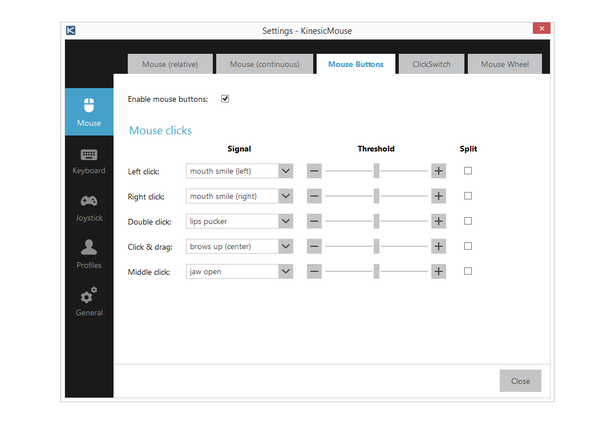Open Click & drag signal dropdown
Viewport: 615px width, 424px height.
tap(239, 246)
